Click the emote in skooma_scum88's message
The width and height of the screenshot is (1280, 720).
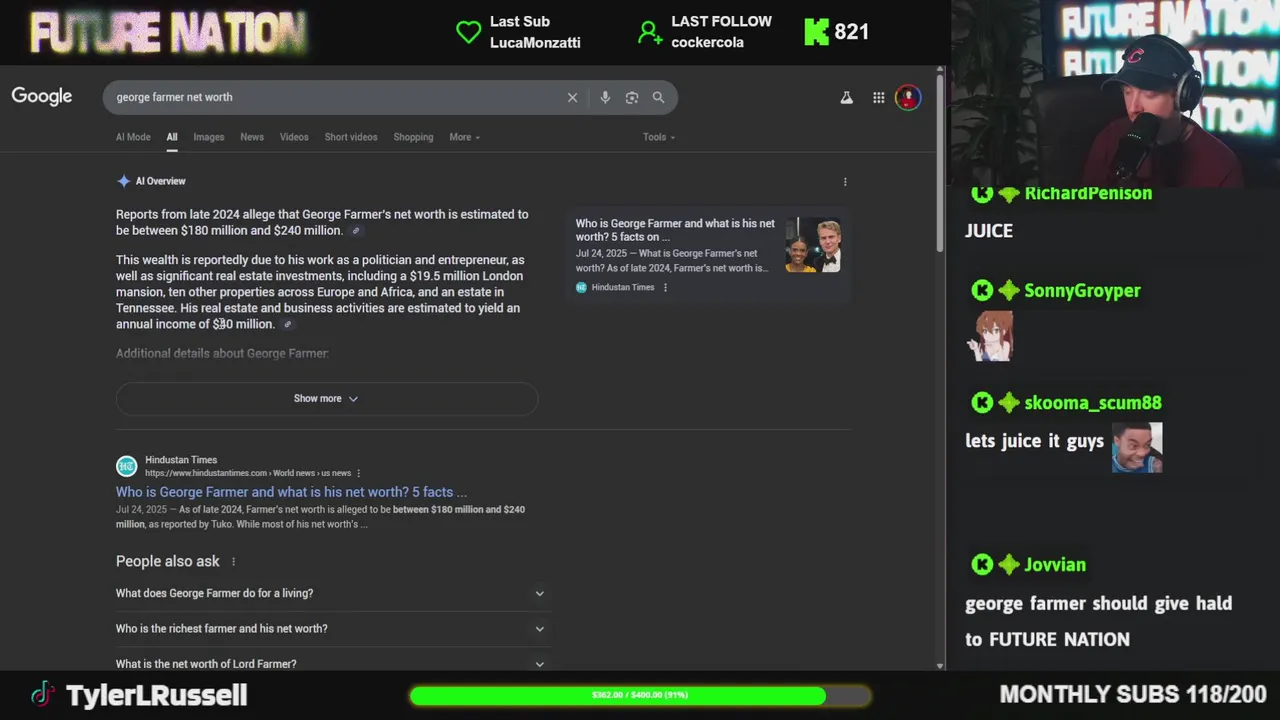pos(1137,447)
